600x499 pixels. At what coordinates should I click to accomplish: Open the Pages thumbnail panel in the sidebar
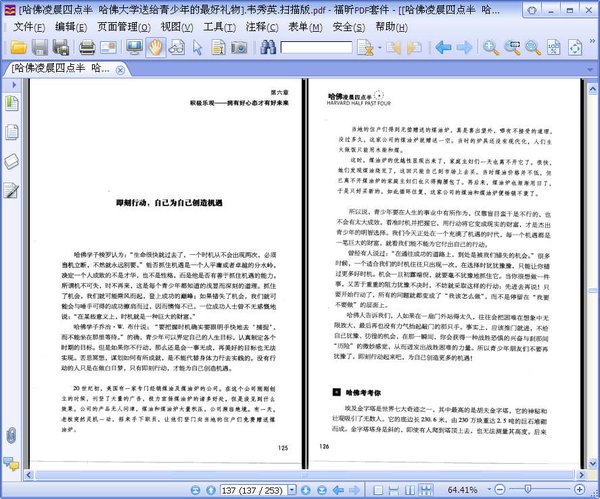11,132
